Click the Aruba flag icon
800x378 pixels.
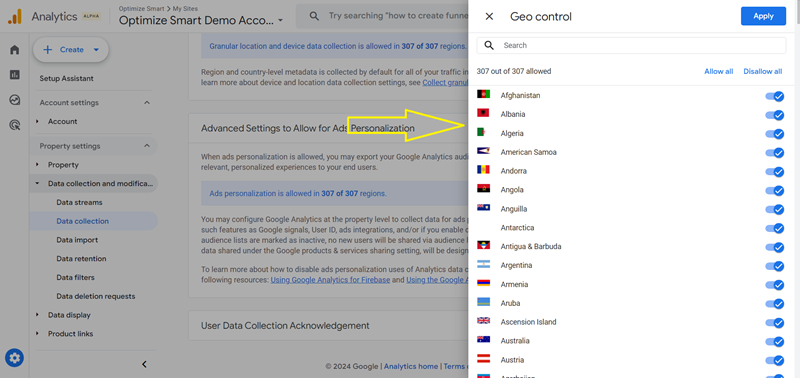[x=483, y=302]
